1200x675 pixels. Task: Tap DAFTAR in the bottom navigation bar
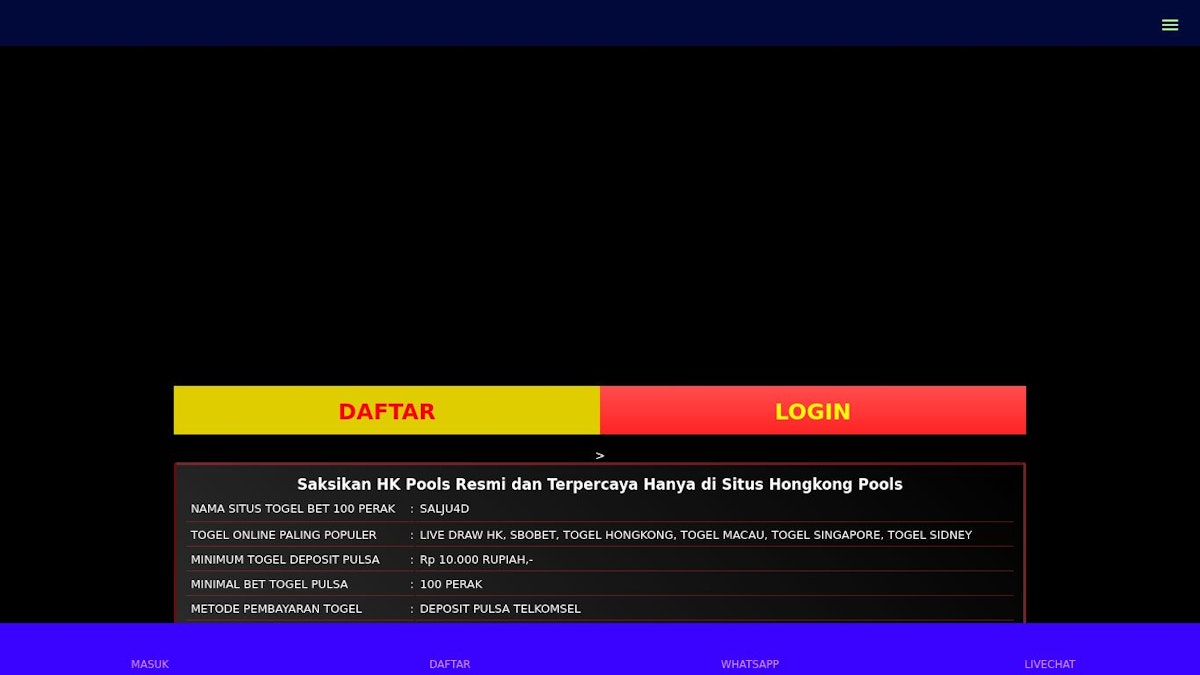tap(450, 663)
